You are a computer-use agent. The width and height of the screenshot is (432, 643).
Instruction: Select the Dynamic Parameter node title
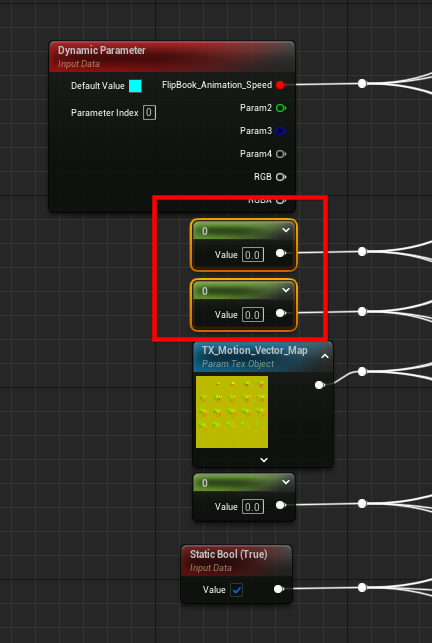(102, 50)
